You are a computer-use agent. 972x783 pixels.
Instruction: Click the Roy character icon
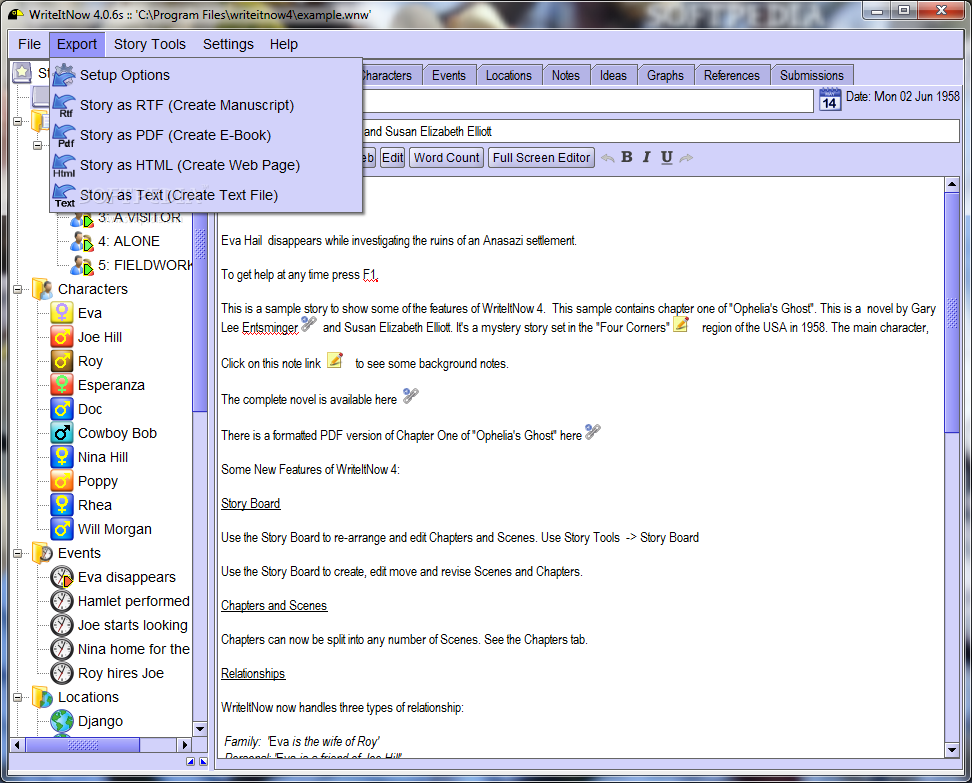[62, 361]
